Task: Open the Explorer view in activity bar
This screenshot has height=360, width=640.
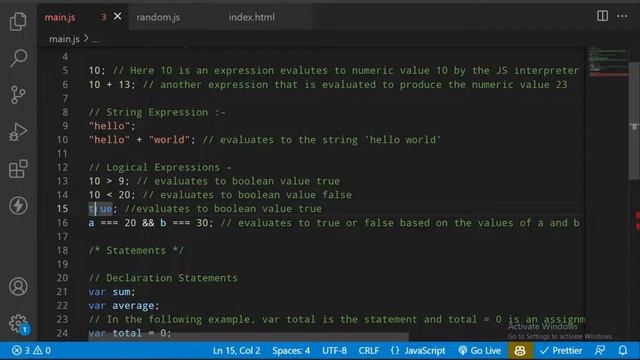Action: (18, 21)
